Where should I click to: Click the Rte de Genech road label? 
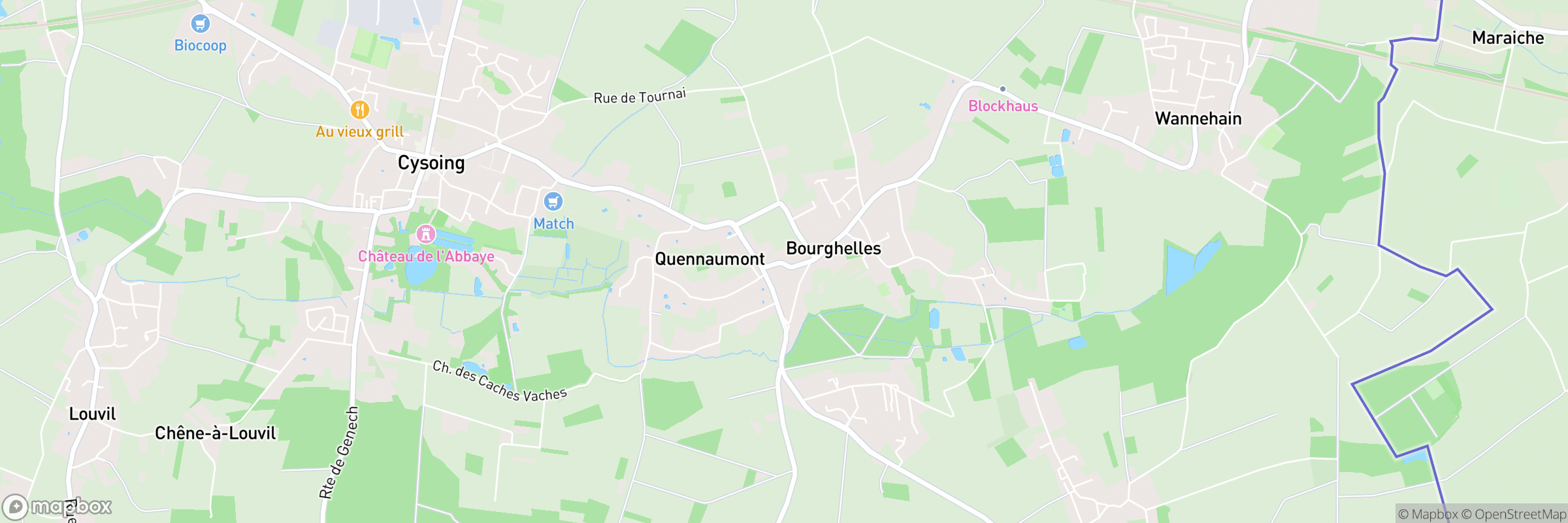tap(339, 452)
